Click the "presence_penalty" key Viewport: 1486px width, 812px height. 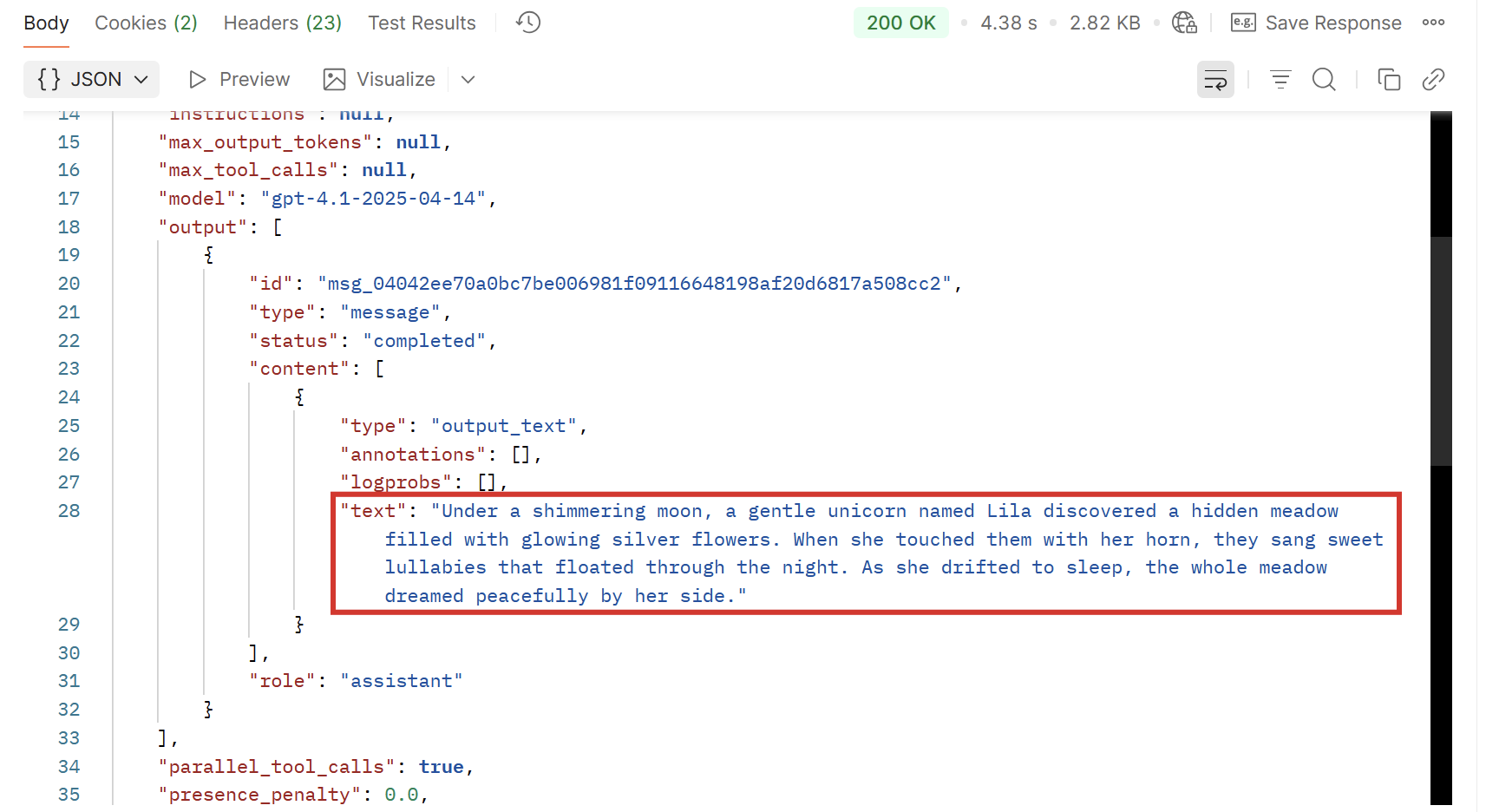click(x=259, y=795)
